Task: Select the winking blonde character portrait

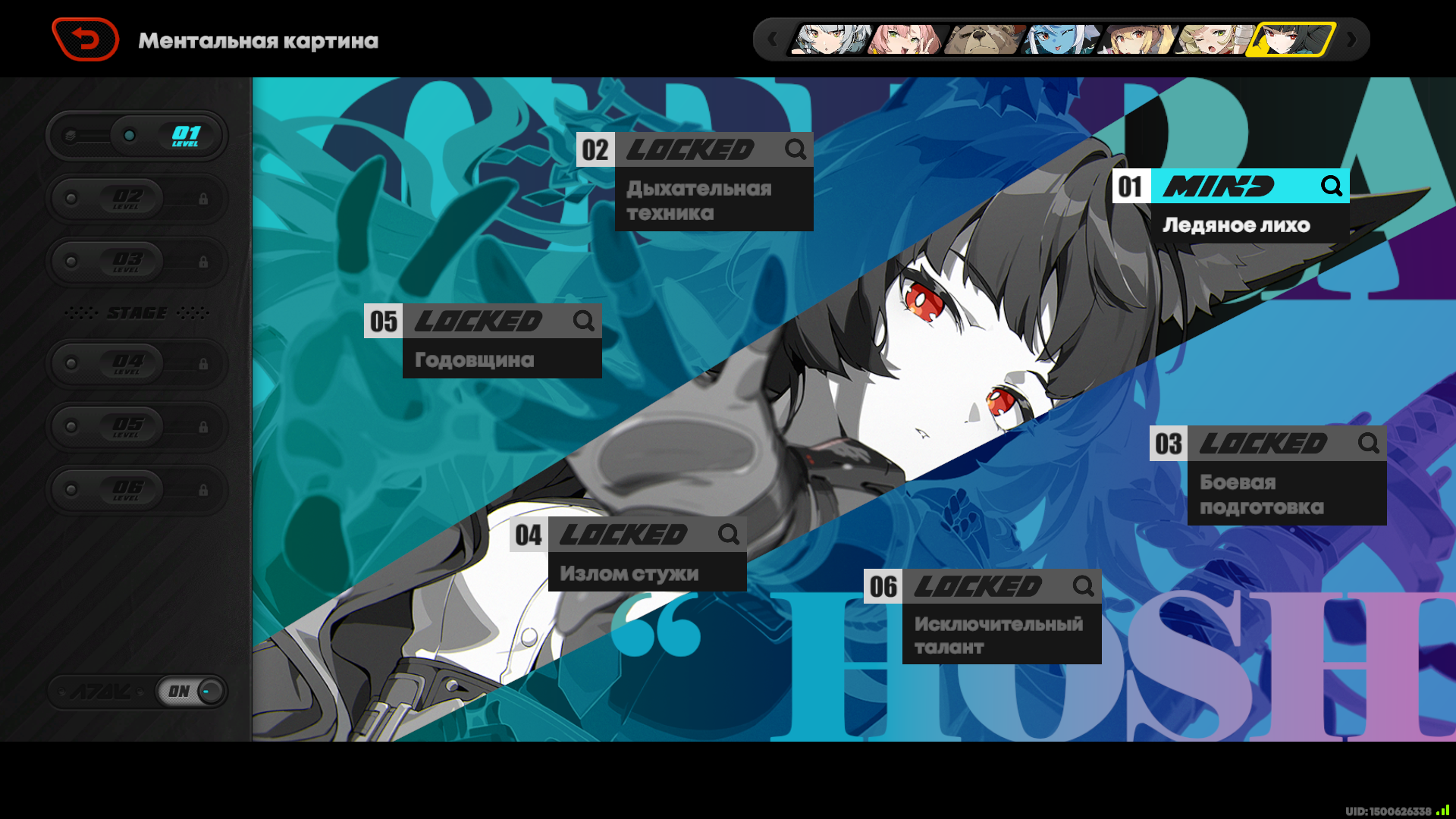Action: pos(1214,39)
